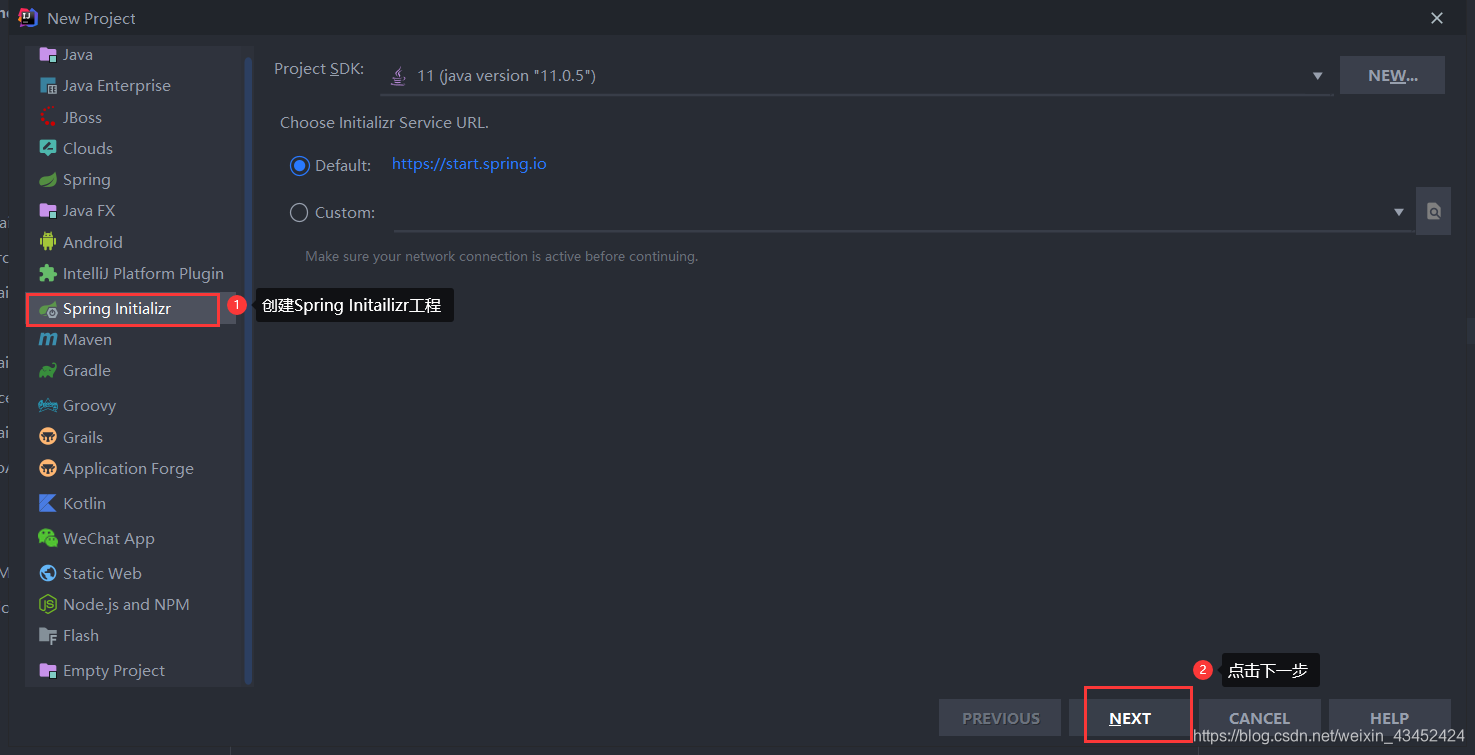The height and width of the screenshot is (755, 1475).
Task: Click the 'Empty Project' text label
Action: point(114,670)
